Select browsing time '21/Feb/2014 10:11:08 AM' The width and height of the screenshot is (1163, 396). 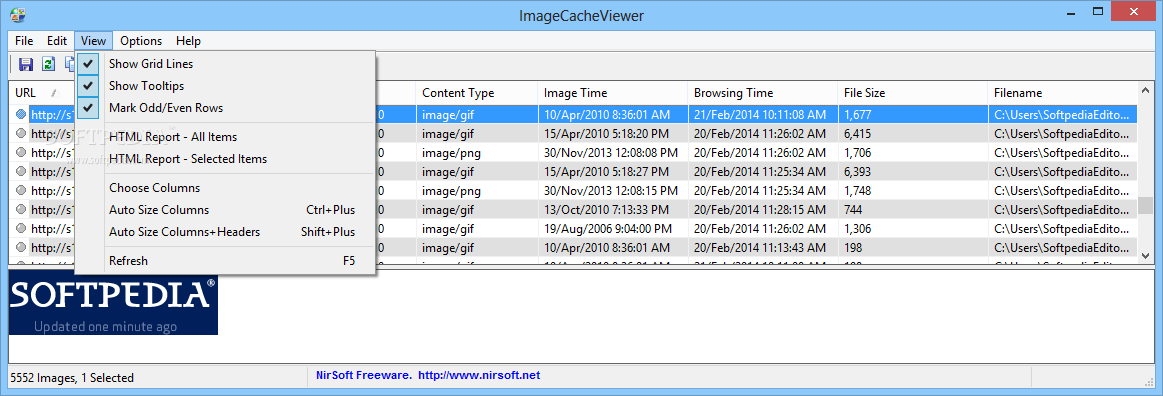click(x=760, y=115)
